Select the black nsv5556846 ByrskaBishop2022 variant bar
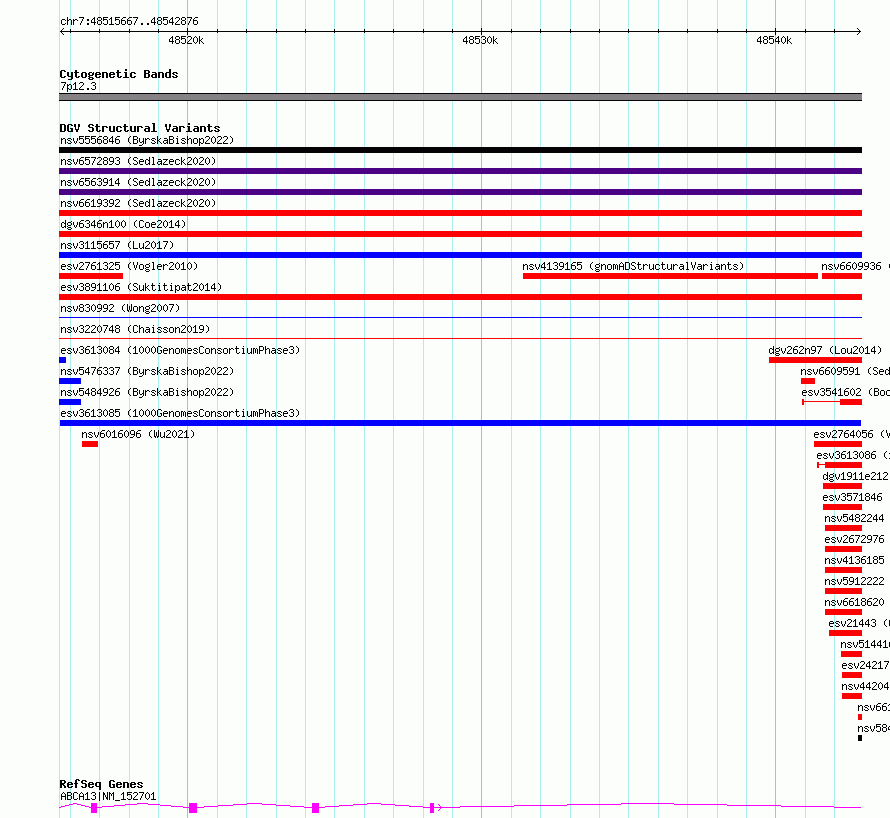 [460, 150]
